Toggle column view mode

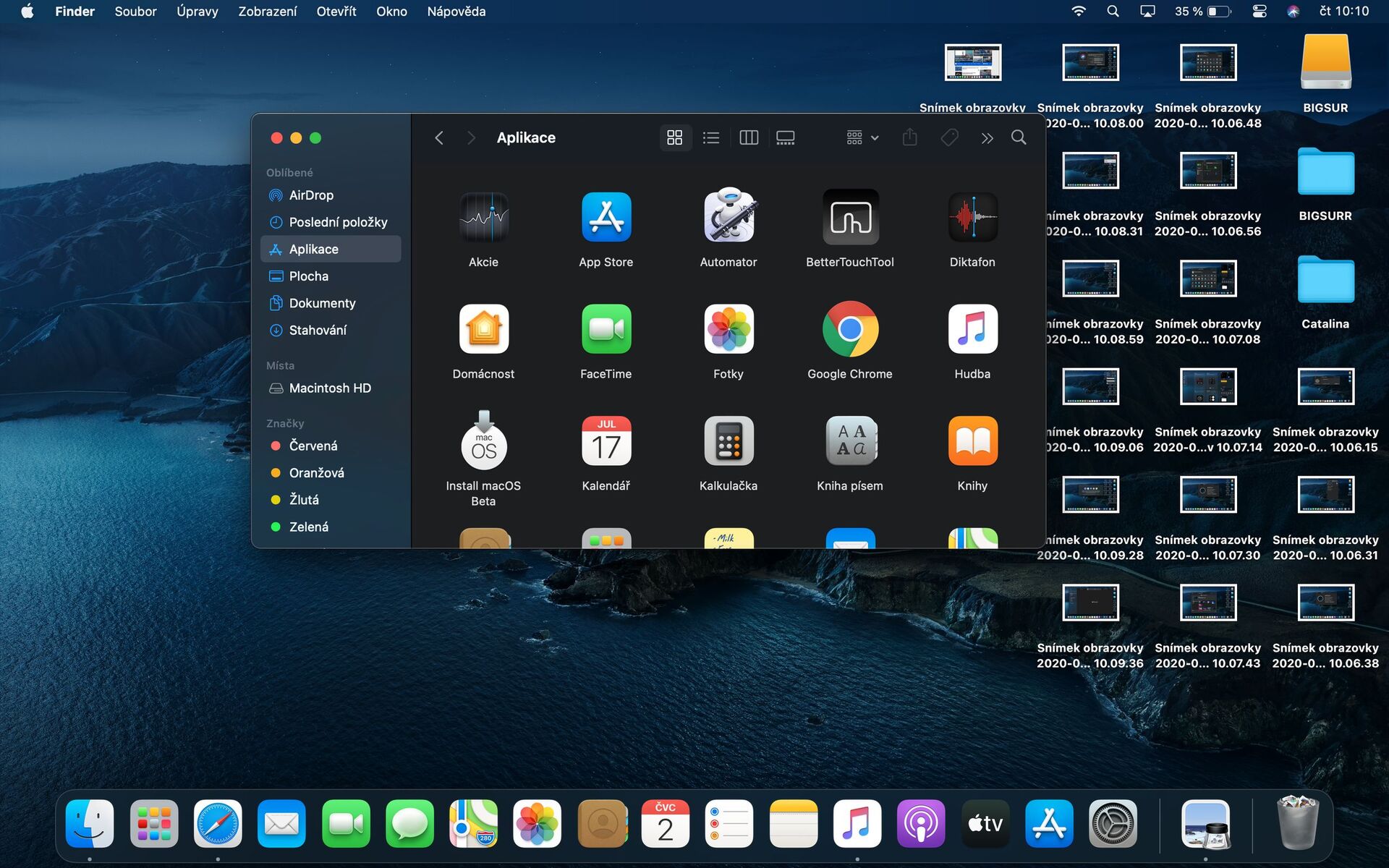tap(749, 137)
